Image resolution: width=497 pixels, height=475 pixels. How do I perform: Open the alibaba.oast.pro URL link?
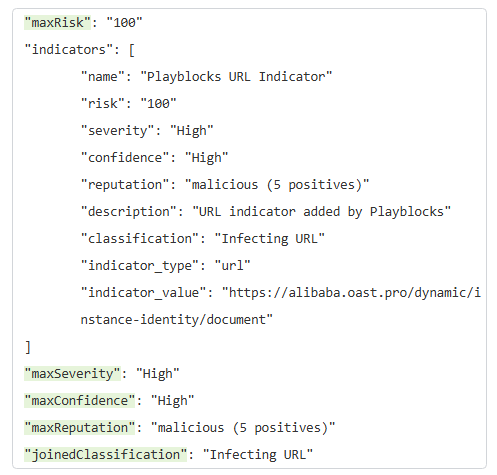click(x=352, y=293)
